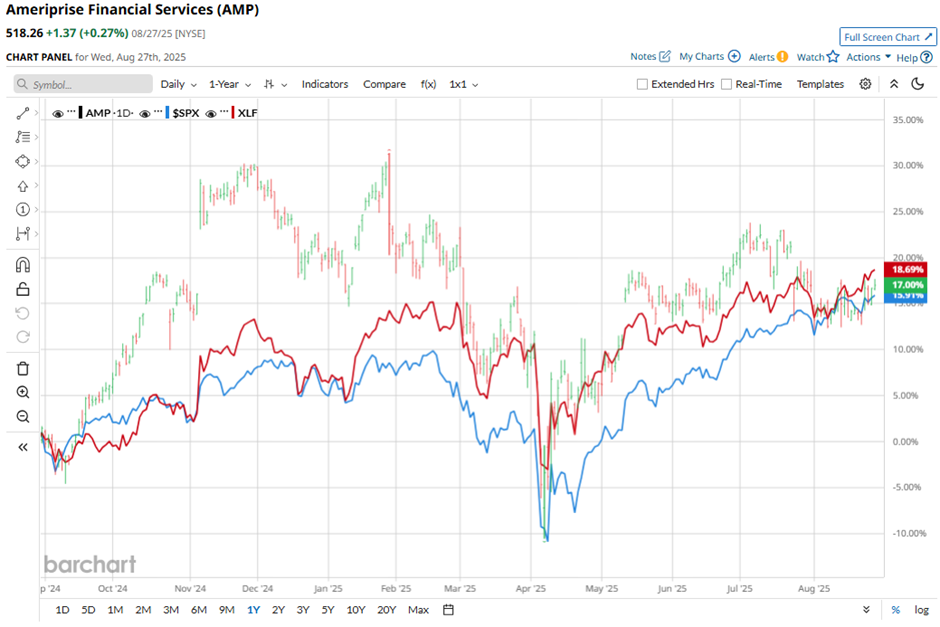Click the Watch link
The height and width of the screenshot is (627, 940).
810,57
